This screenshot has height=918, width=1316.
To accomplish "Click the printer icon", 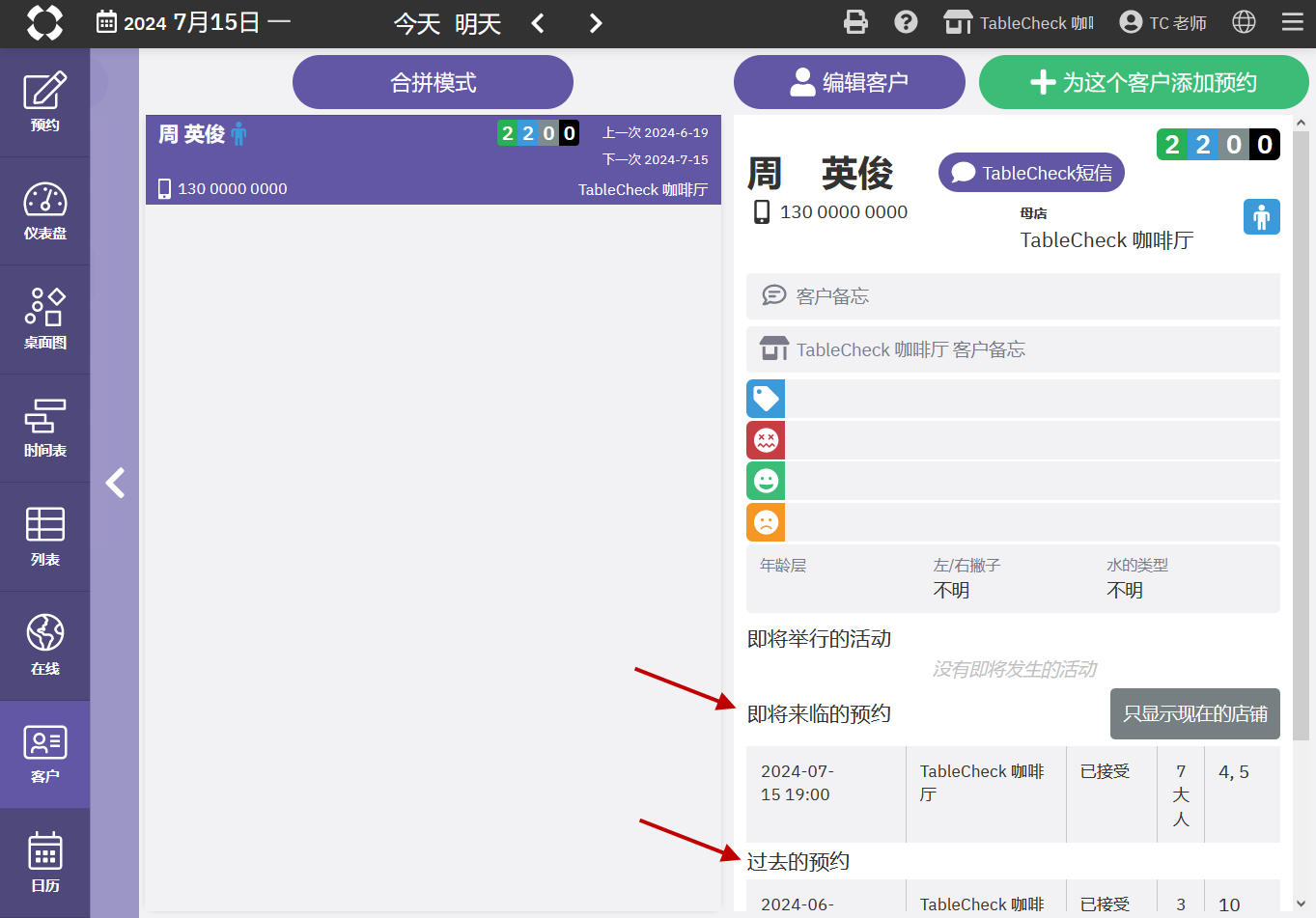I will pos(855,22).
